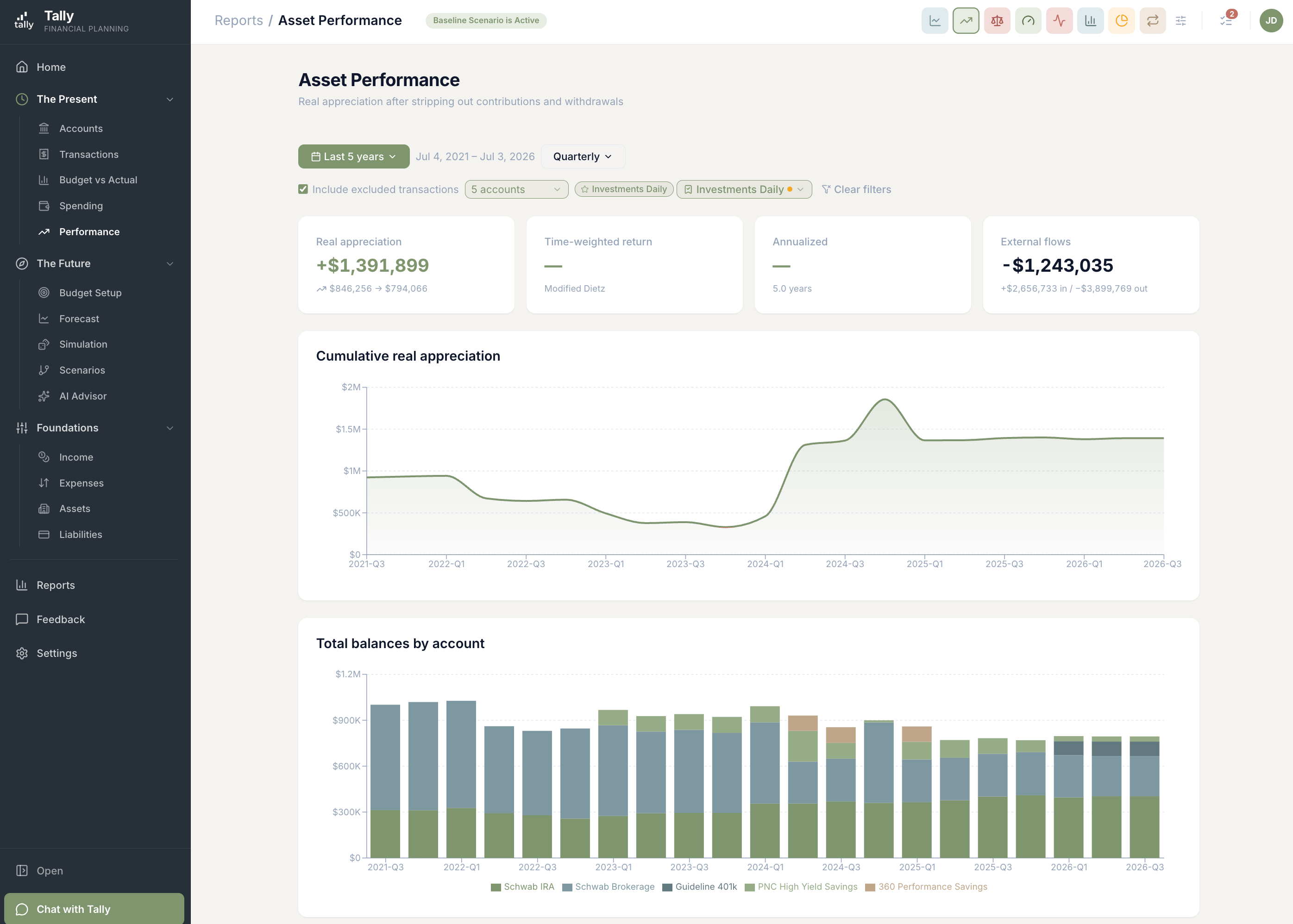Click the Real appreciation summary card
This screenshot has height=924, width=1293.
click(406, 265)
